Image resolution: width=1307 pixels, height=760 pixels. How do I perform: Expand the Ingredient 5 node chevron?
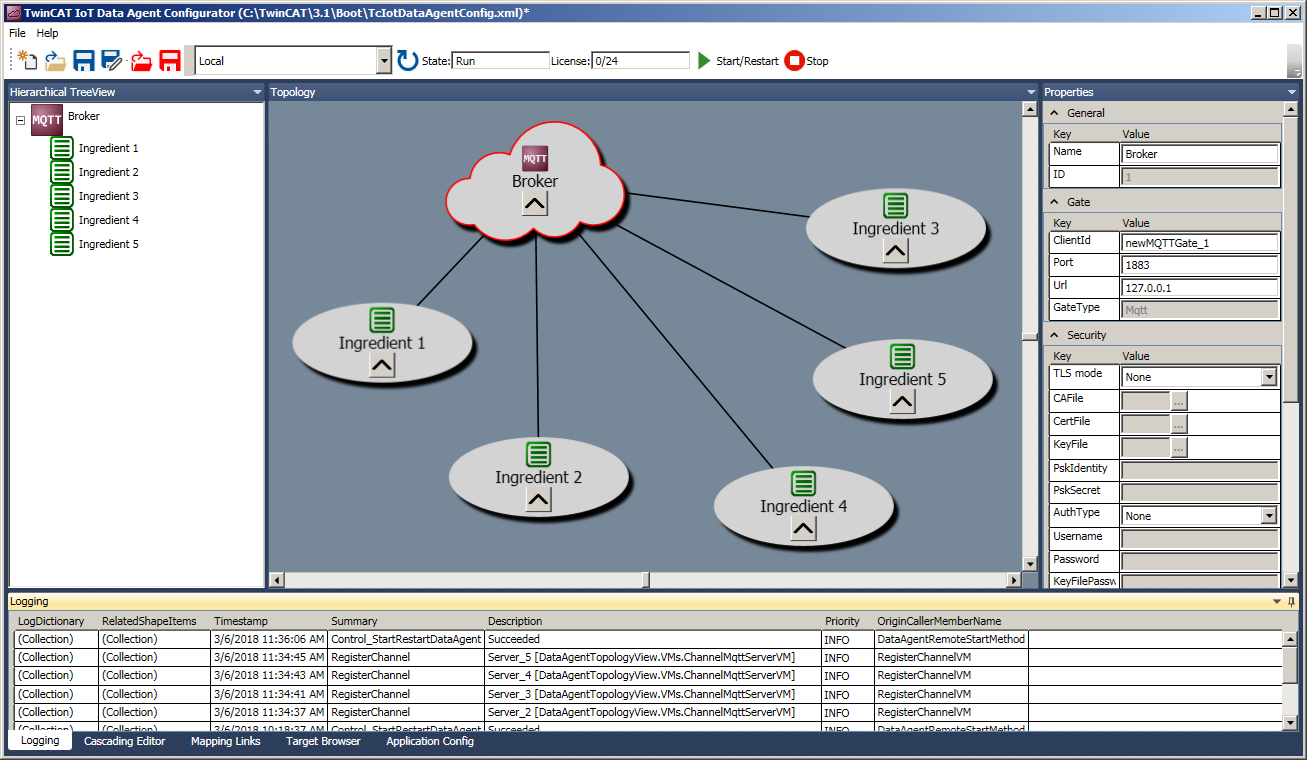point(902,402)
